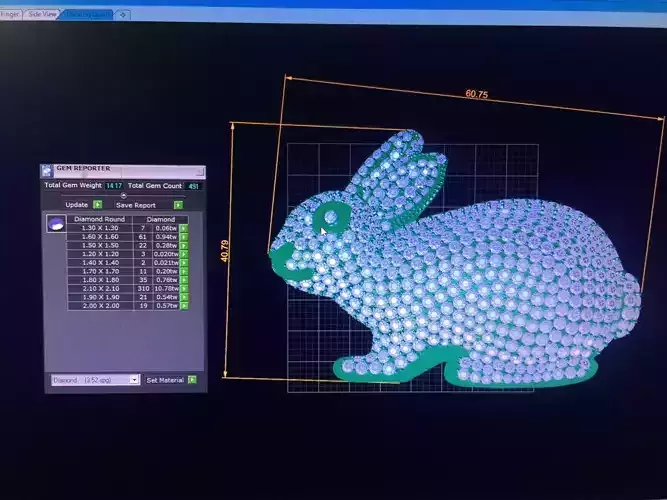Click the 0.94tw weight cell

tap(166, 237)
